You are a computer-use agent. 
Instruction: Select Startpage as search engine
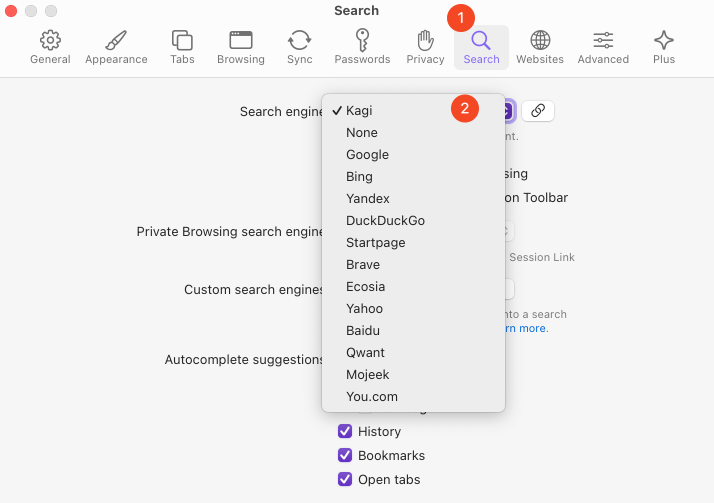click(x=413, y=242)
